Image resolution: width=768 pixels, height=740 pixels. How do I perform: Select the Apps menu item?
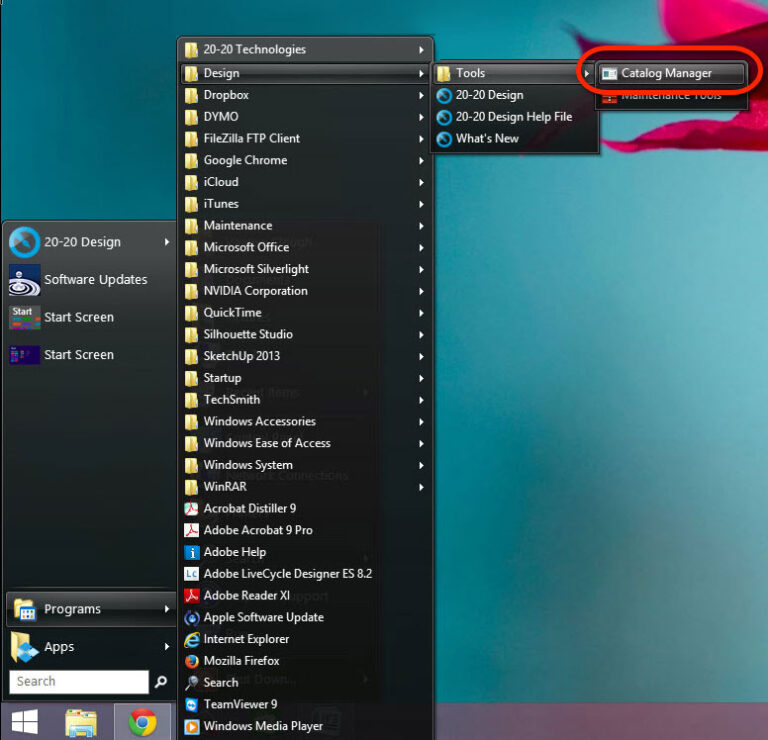pos(59,647)
